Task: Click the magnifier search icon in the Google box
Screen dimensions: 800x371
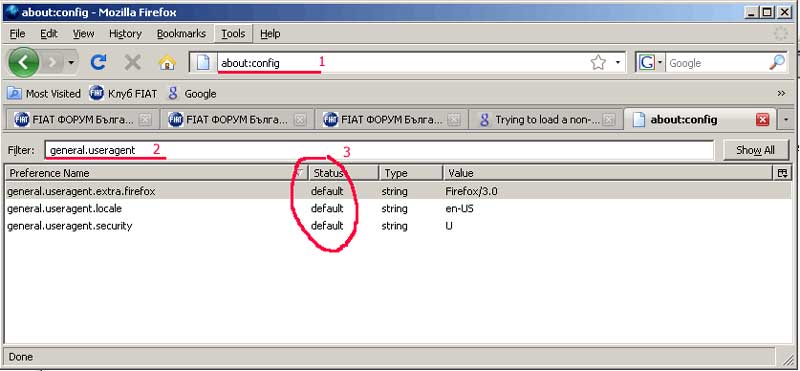Action: [x=777, y=63]
